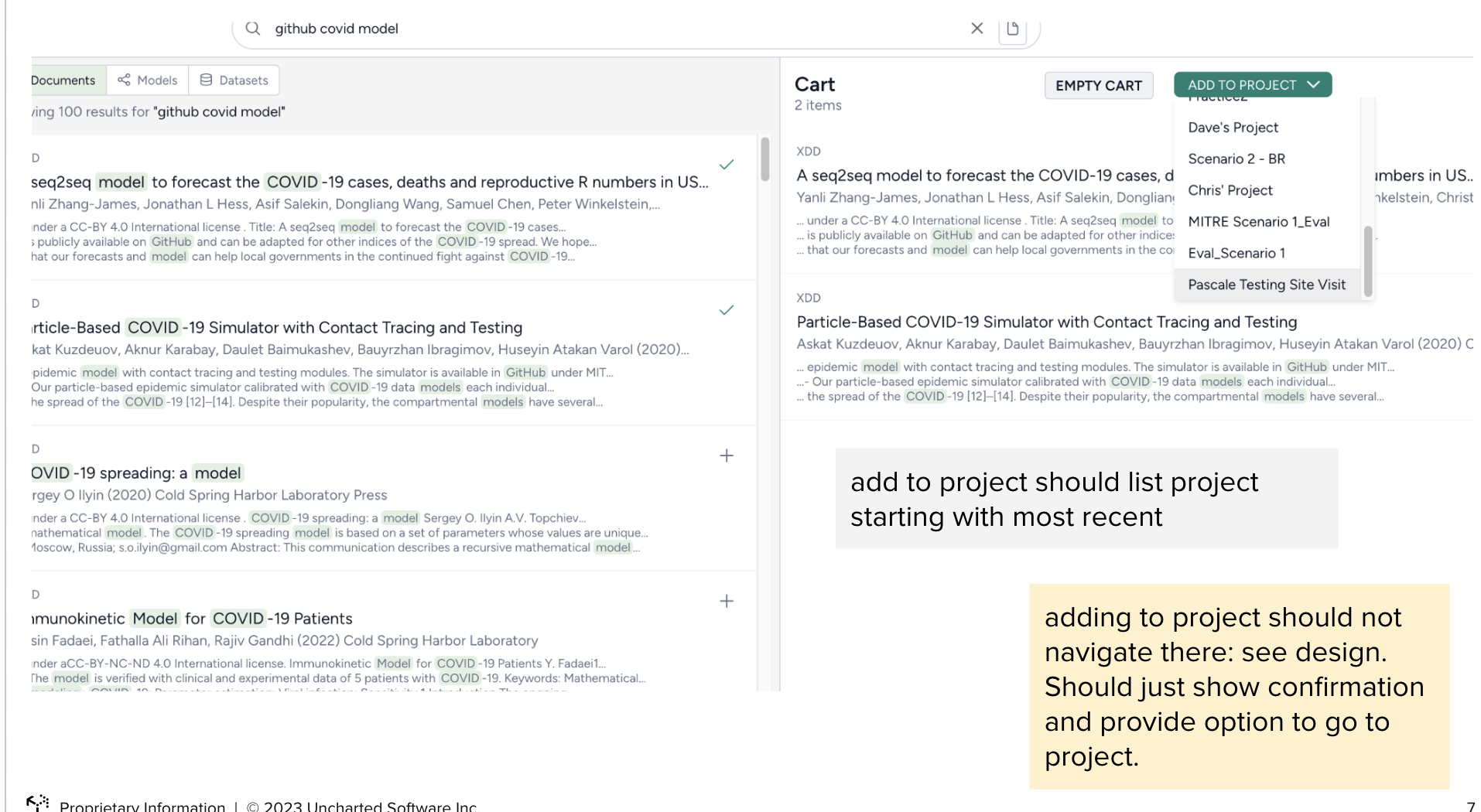Open the ADD TO PROJECT chevron icon
The width and height of the screenshot is (1481, 812).
pyautogui.click(x=1314, y=85)
